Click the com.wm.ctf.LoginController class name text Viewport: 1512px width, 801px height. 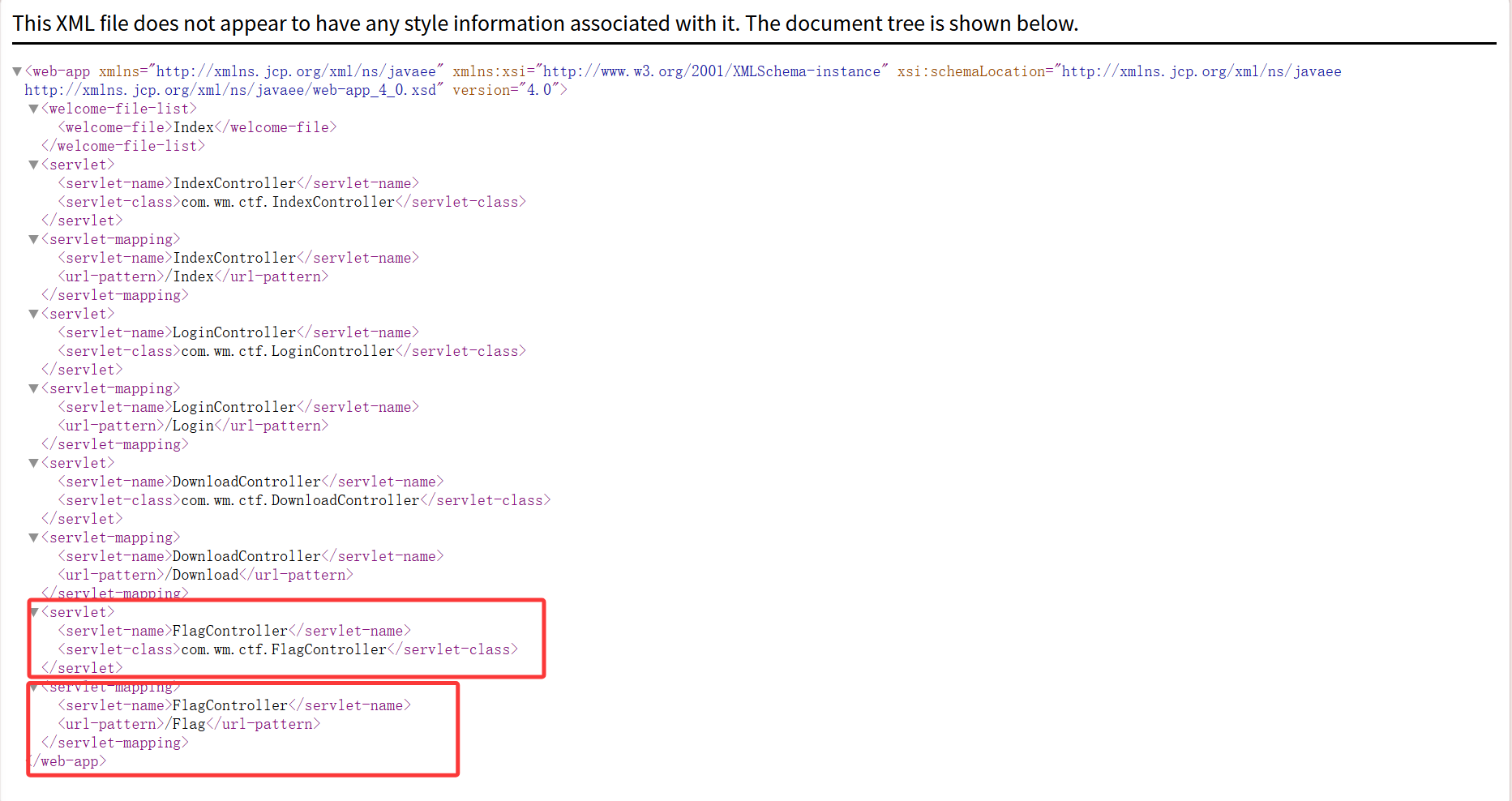[288, 351]
